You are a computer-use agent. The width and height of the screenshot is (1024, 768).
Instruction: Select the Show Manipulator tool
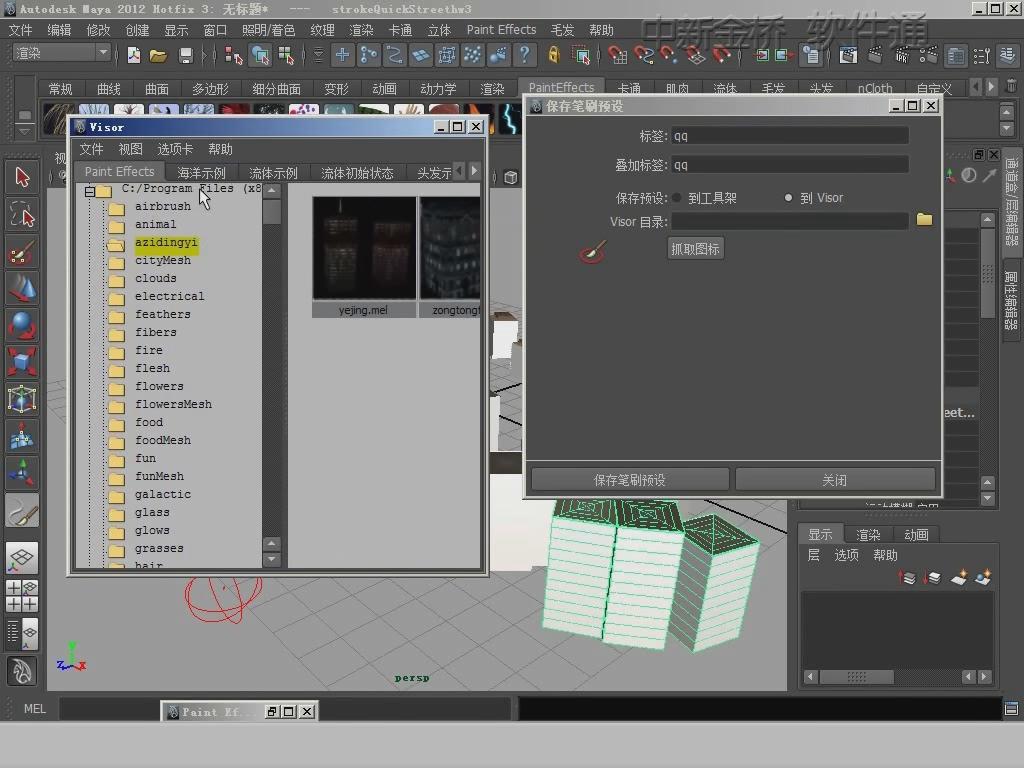coord(22,472)
